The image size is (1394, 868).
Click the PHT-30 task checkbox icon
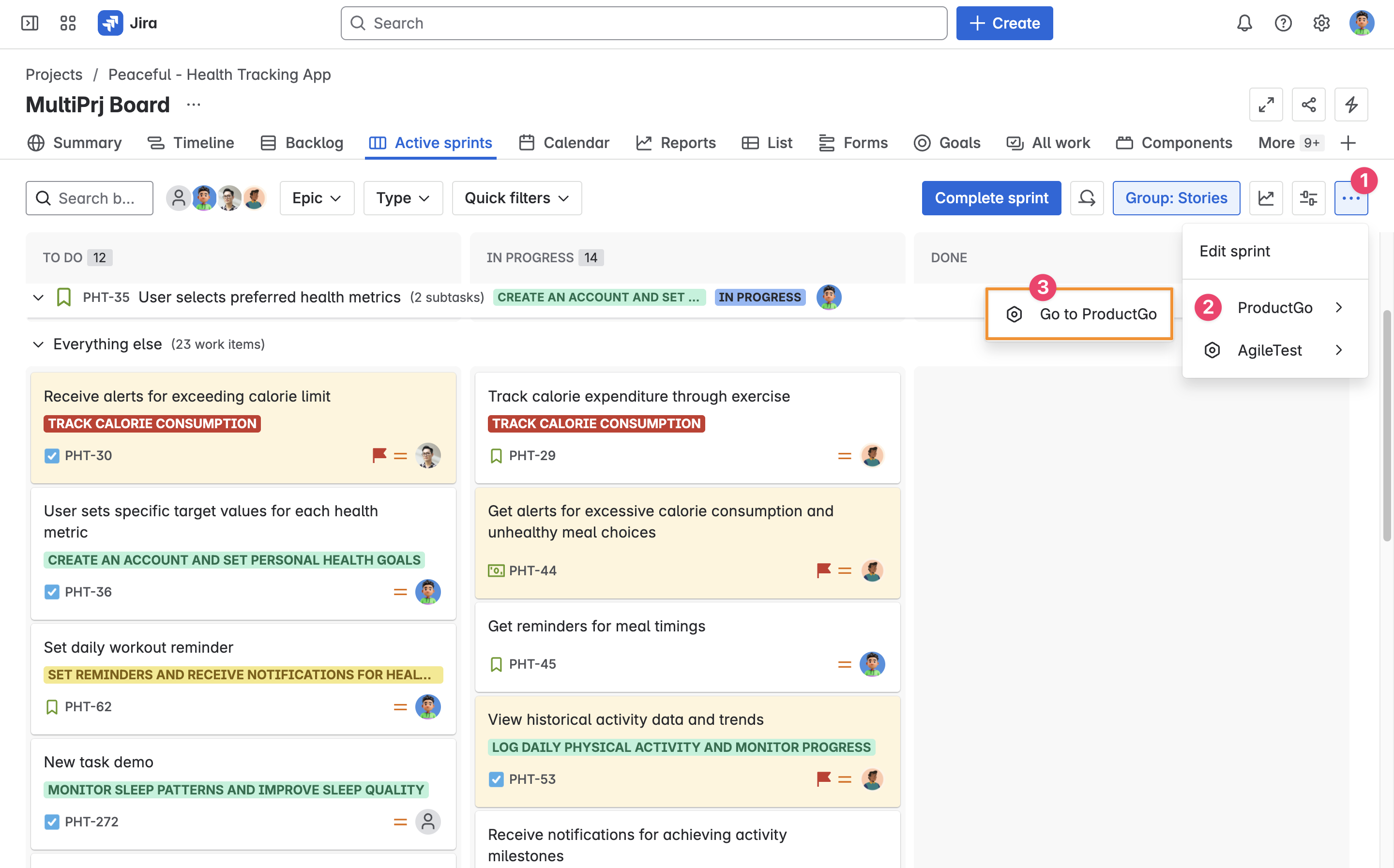tap(52, 456)
